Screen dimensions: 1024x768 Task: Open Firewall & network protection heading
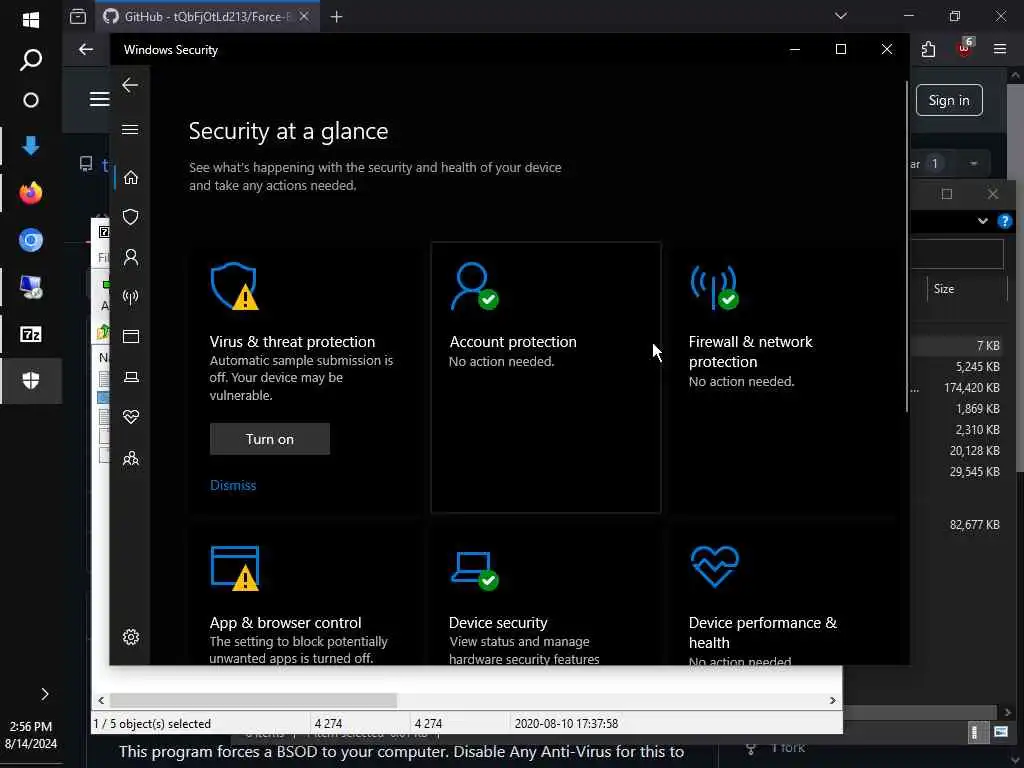[x=750, y=351]
